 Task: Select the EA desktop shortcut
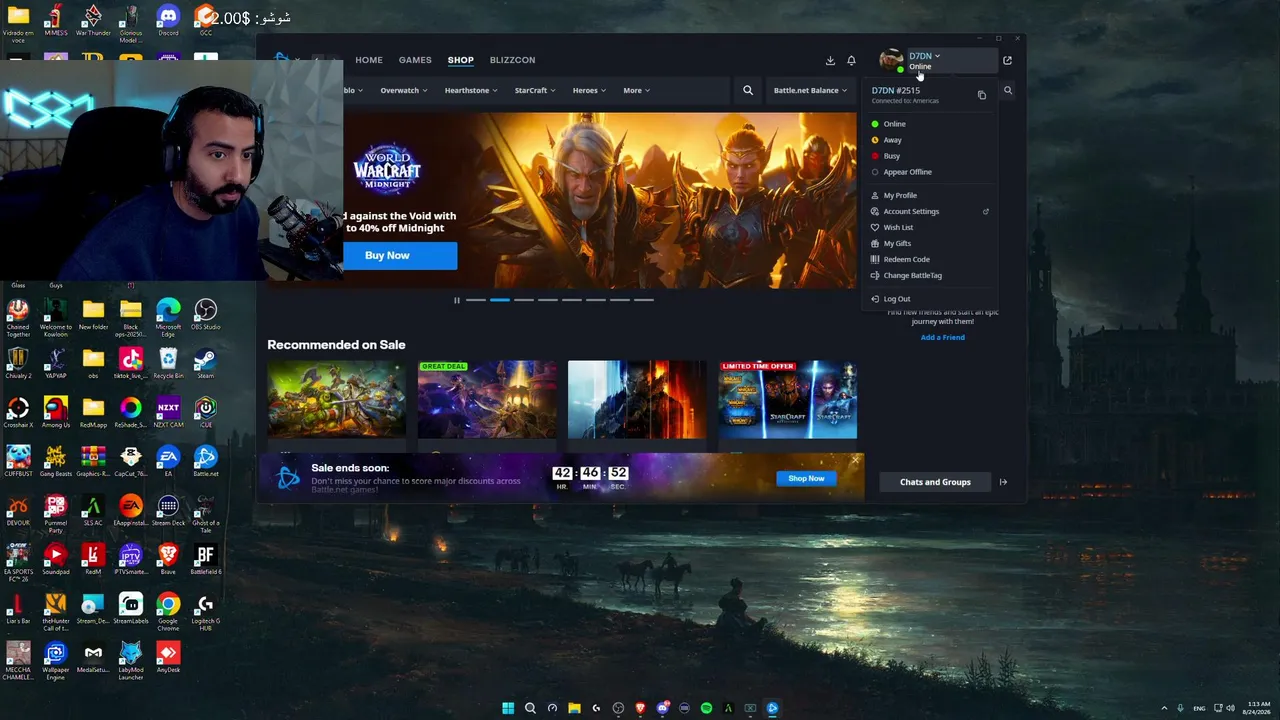pos(168,462)
